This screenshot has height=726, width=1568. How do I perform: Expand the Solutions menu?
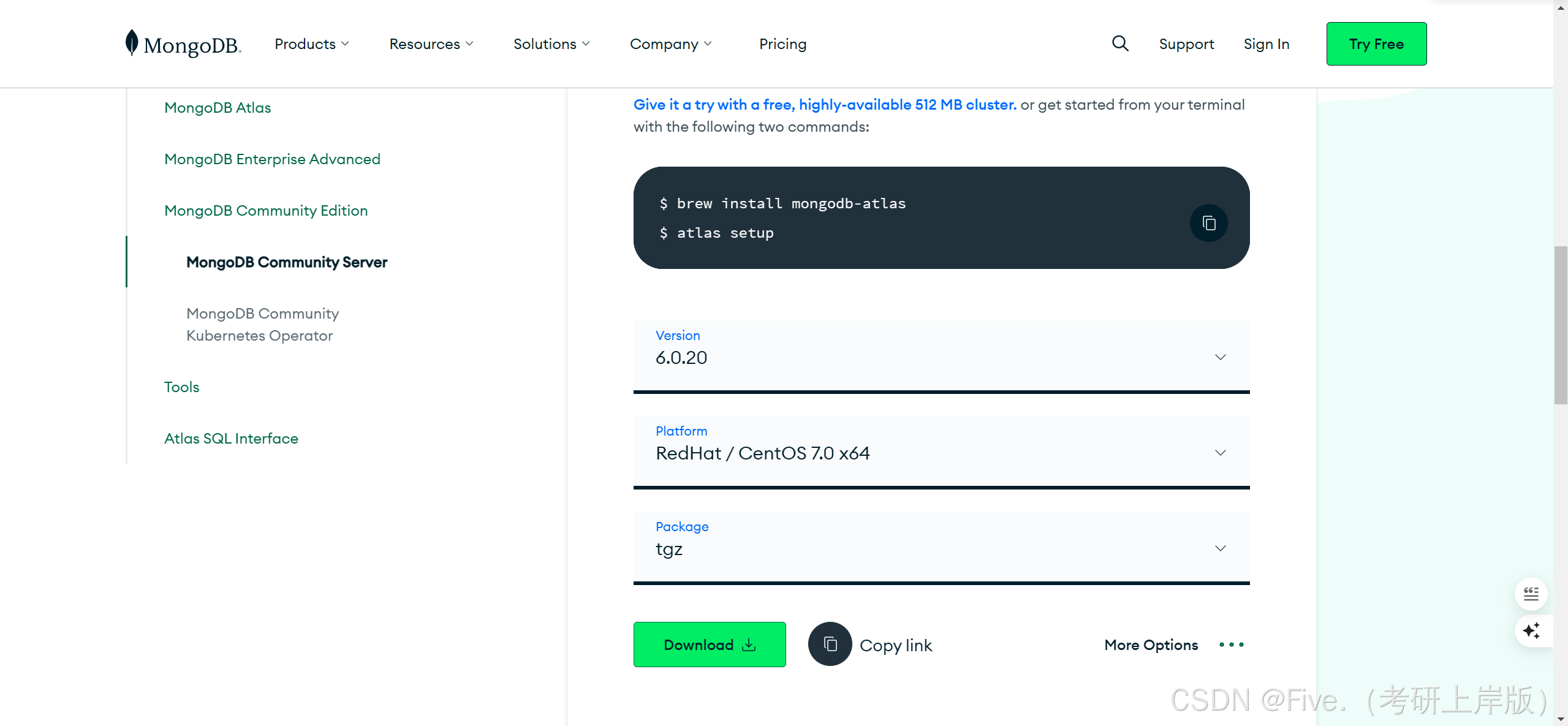(x=551, y=44)
